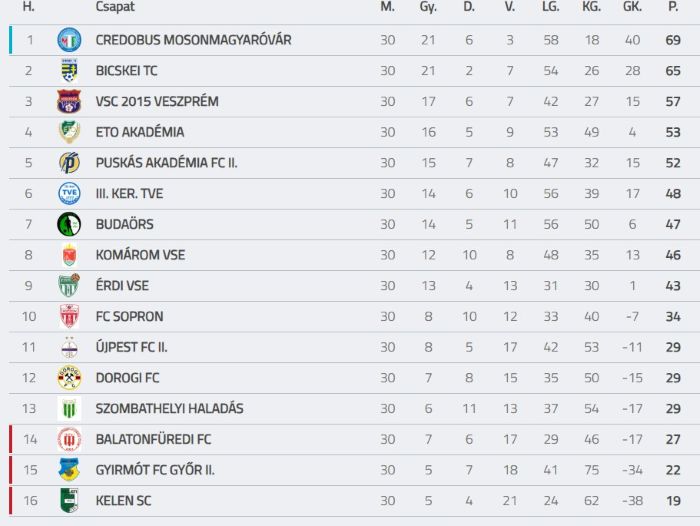Sort by the GK. goal difference header
This screenshot has width=700, height=526.
[x=632, y=7]
